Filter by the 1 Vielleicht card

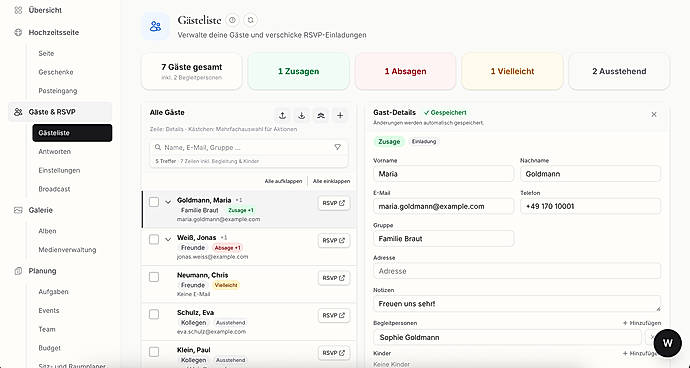[512, 71]
